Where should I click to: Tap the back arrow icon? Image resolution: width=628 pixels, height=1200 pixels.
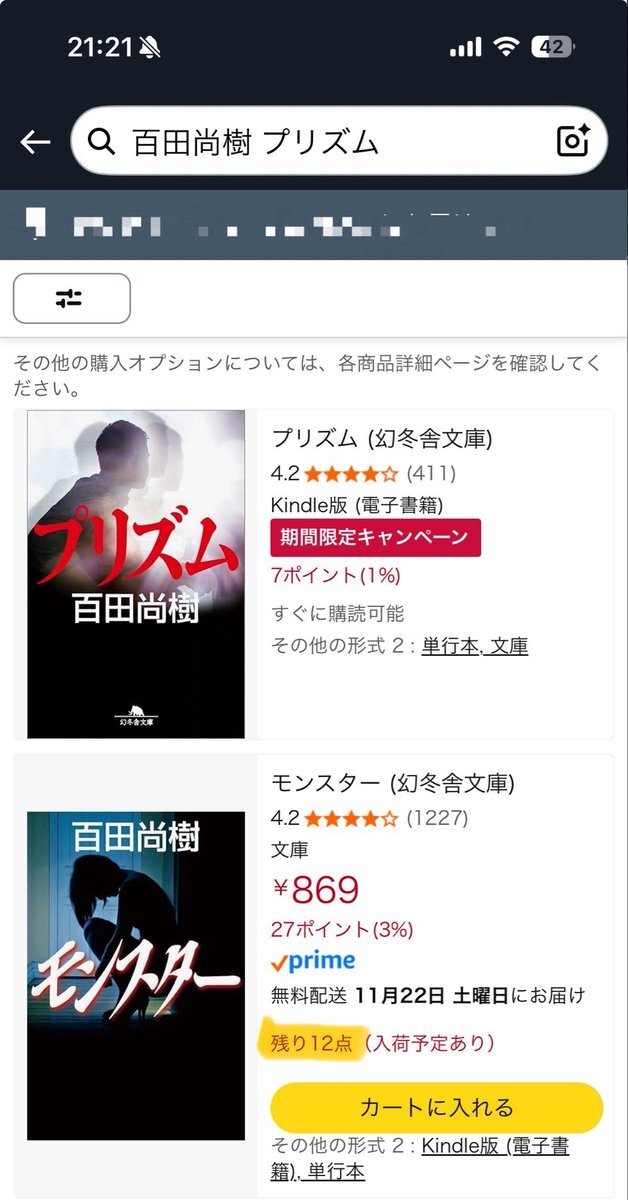[35, 142]
